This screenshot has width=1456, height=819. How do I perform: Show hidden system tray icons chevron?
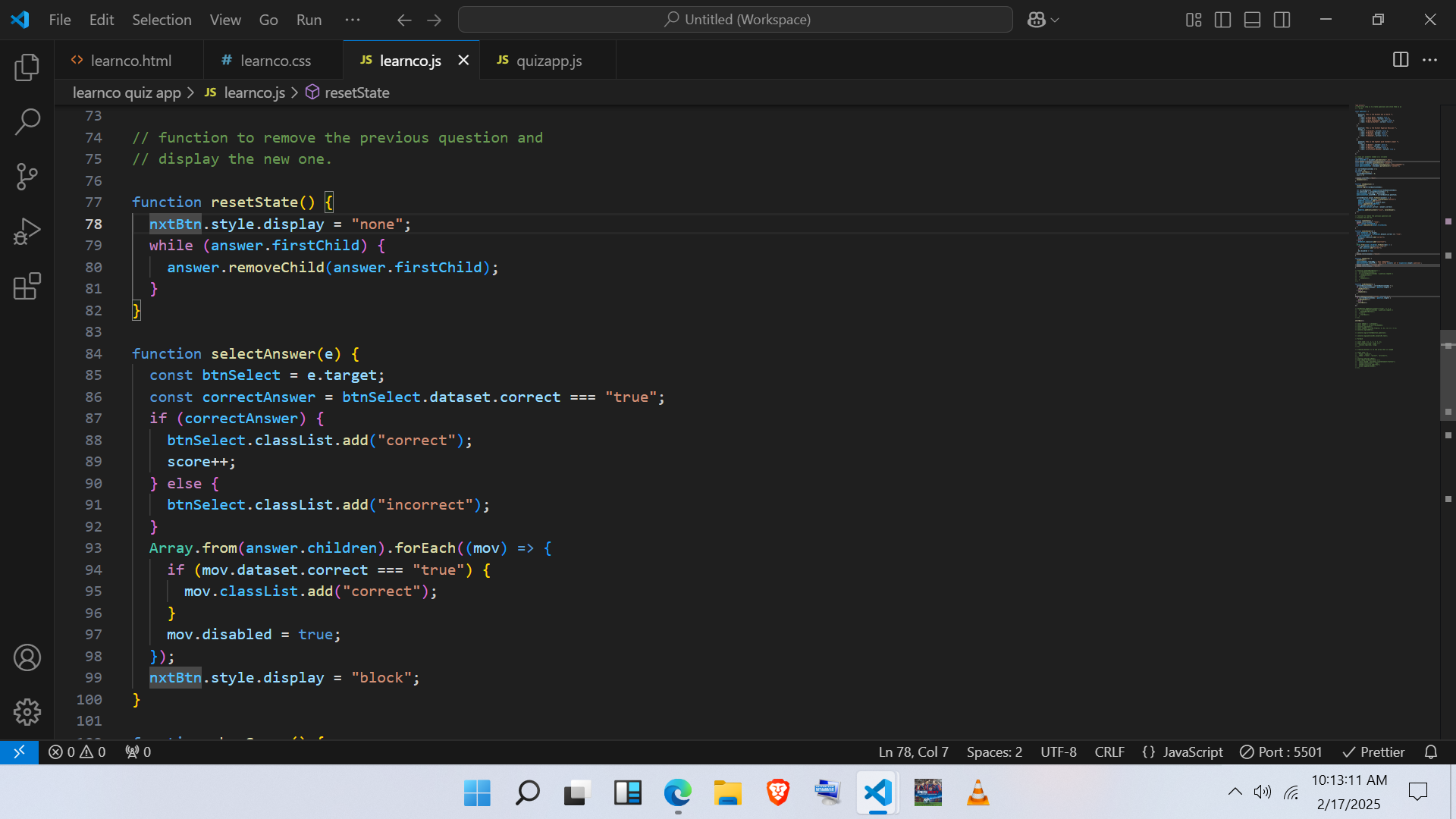click(1235, 792)
